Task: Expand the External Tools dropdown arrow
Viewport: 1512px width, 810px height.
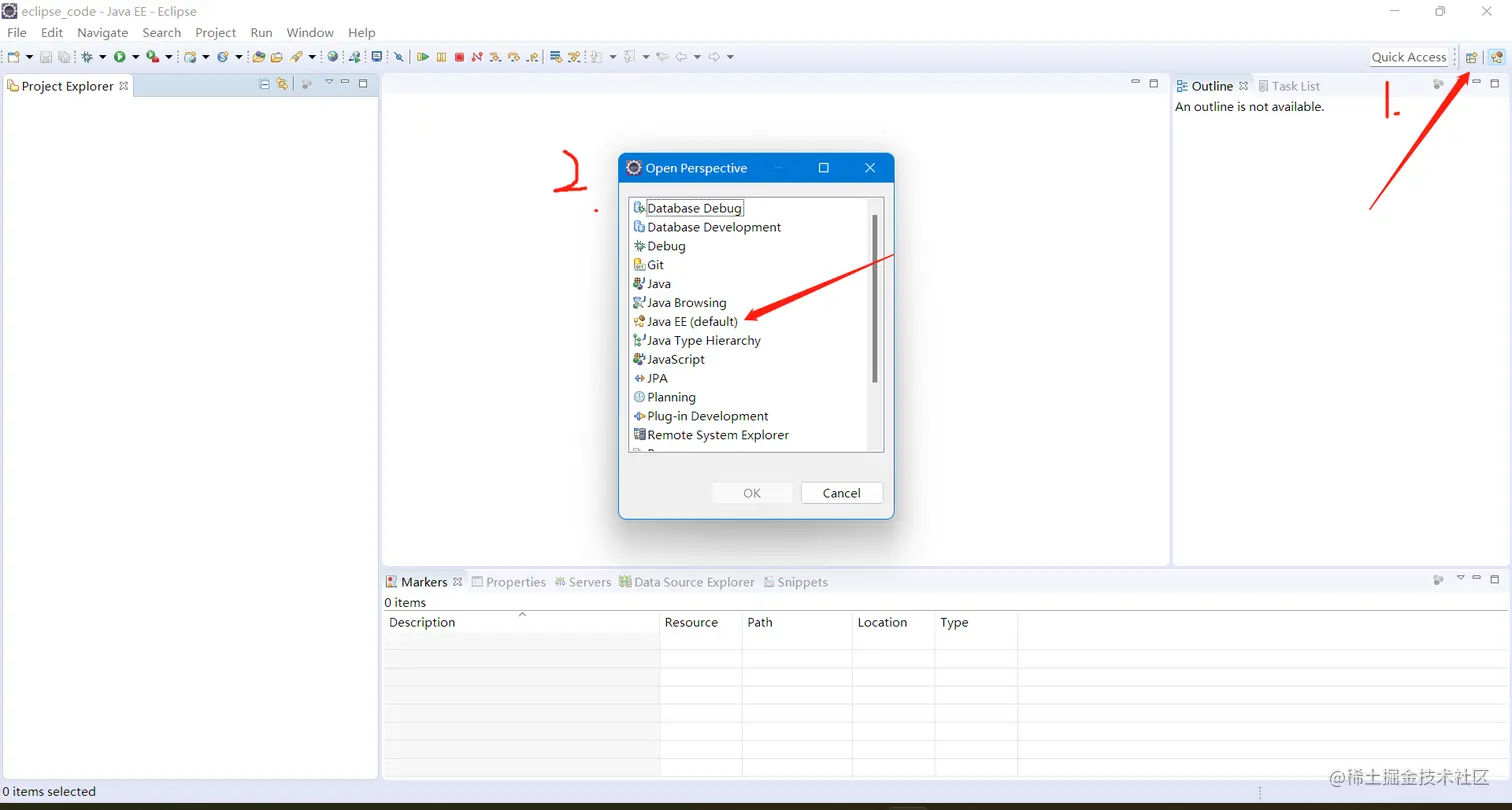Action: (x=168, y=57)
